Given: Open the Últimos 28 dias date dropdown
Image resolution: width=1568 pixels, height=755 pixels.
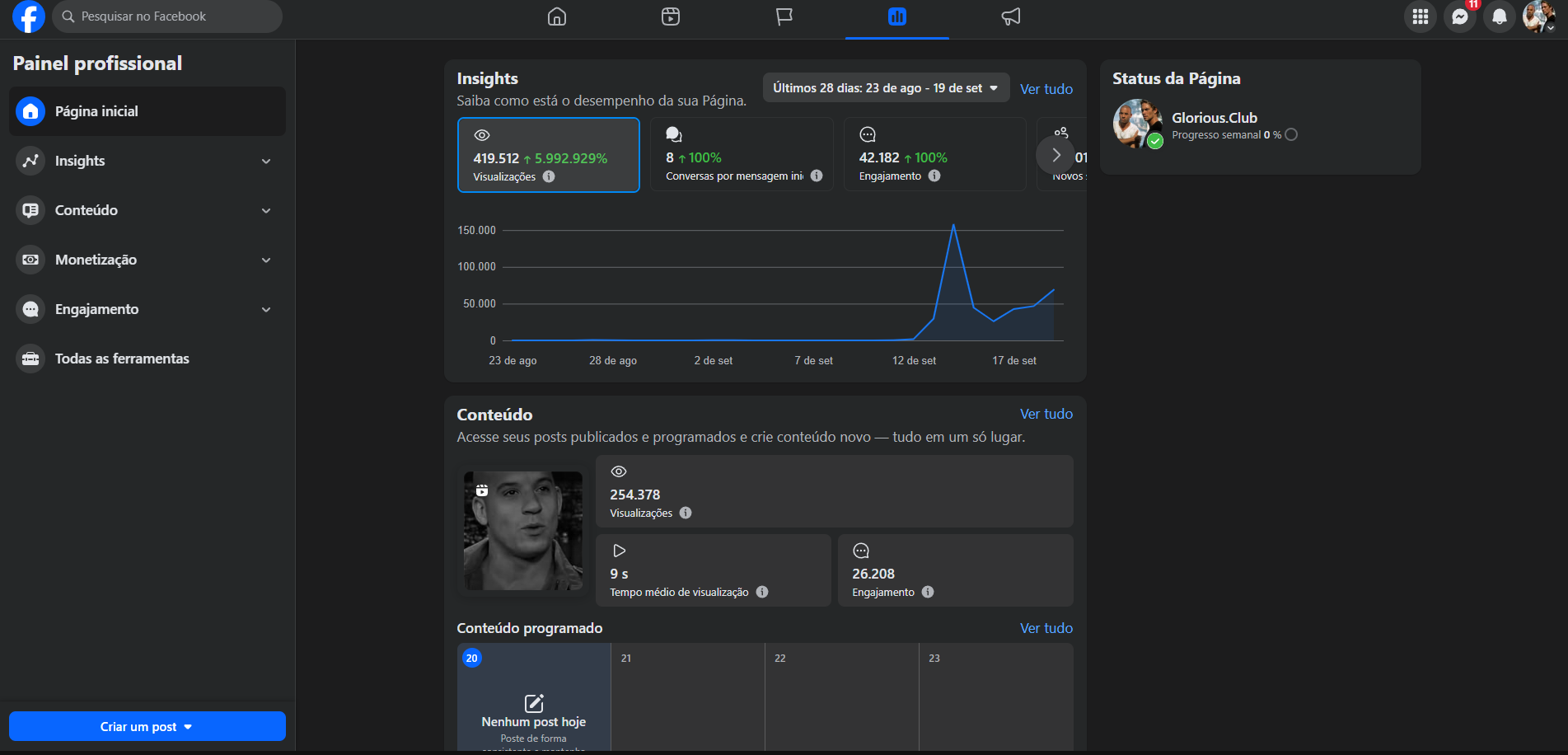Looking at the screenshot, I should point(886,88).
